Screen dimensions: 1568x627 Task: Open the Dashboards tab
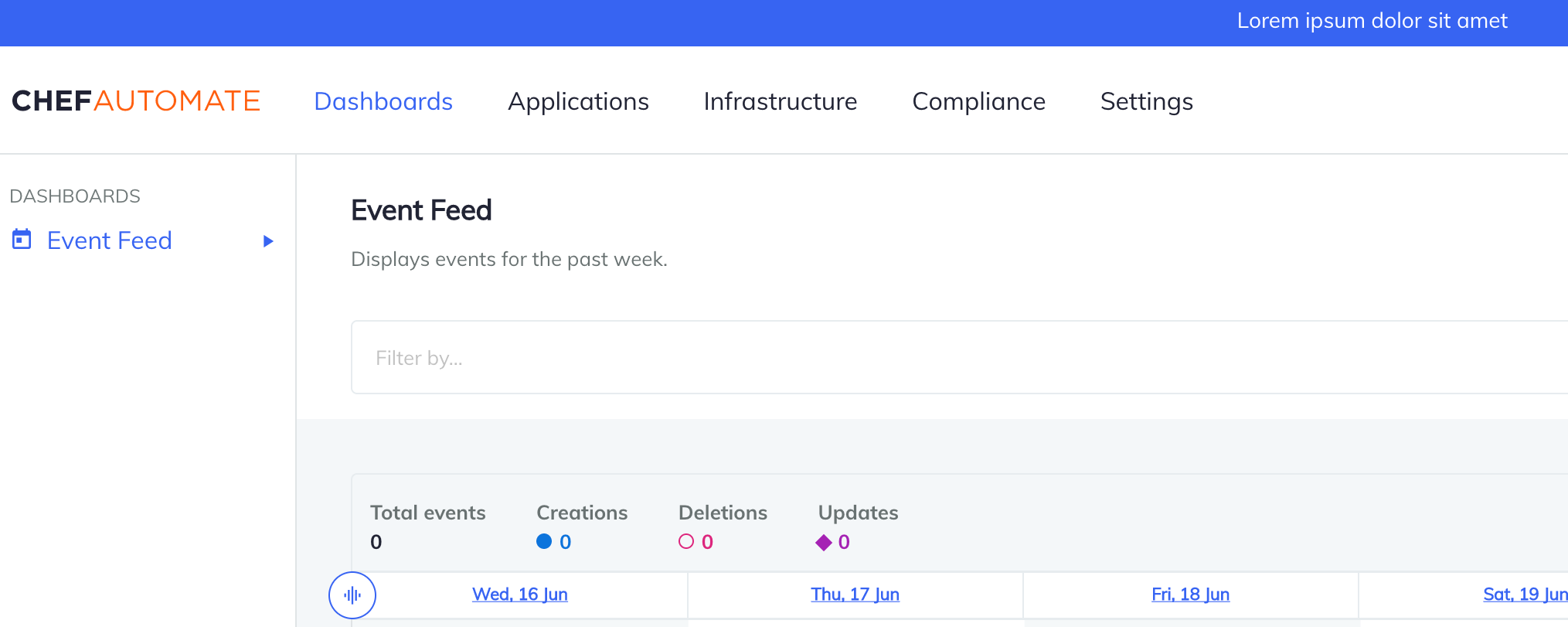click(x=383, y=101)
